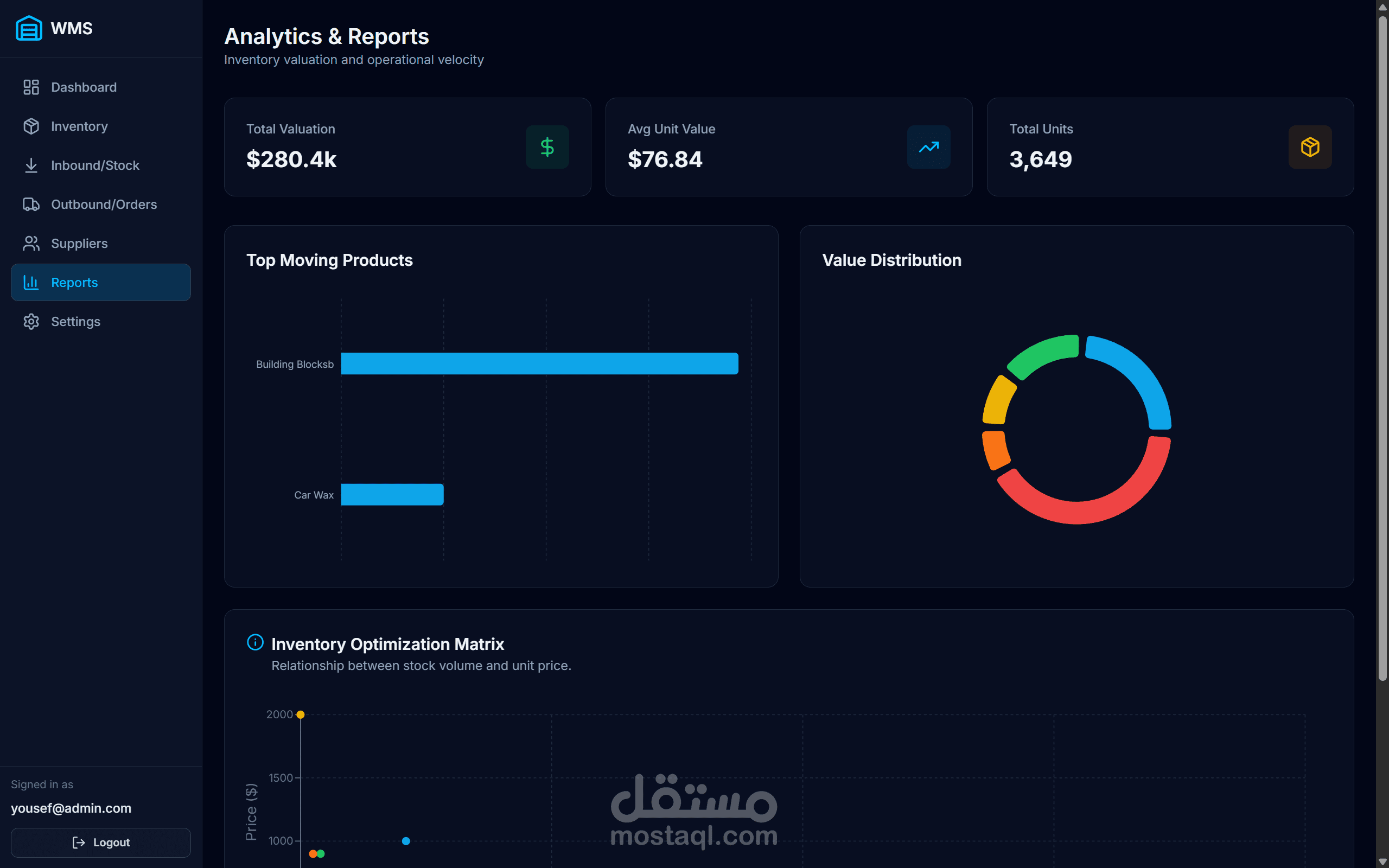Go to the Suppliers section

pyautogui.click(x=79, y=244)
